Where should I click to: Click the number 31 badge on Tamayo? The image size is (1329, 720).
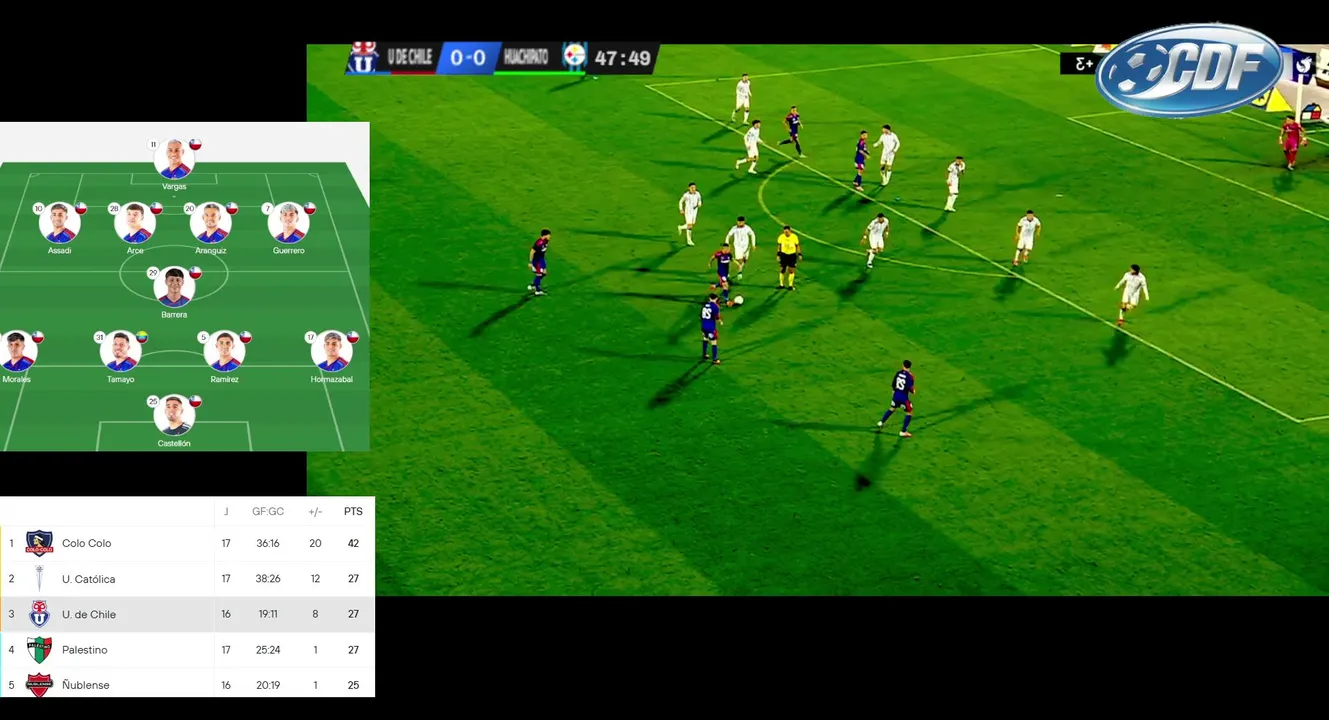[x=100, y=338]
